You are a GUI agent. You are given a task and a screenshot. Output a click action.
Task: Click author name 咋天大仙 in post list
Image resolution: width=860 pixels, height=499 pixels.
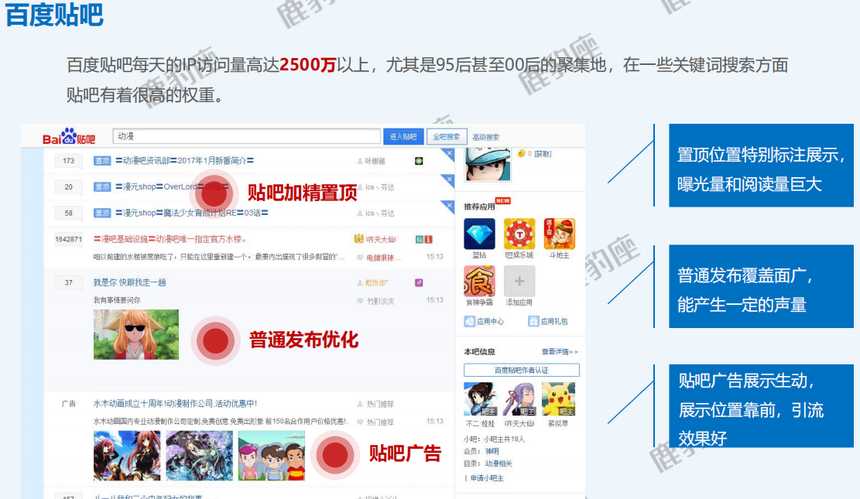(x=381, y=240)
